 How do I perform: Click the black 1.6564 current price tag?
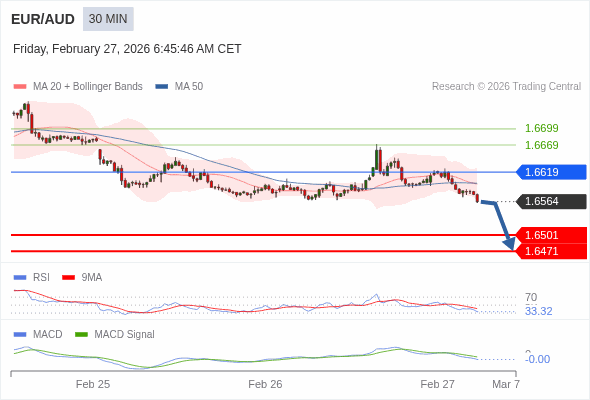pos(551,201)
